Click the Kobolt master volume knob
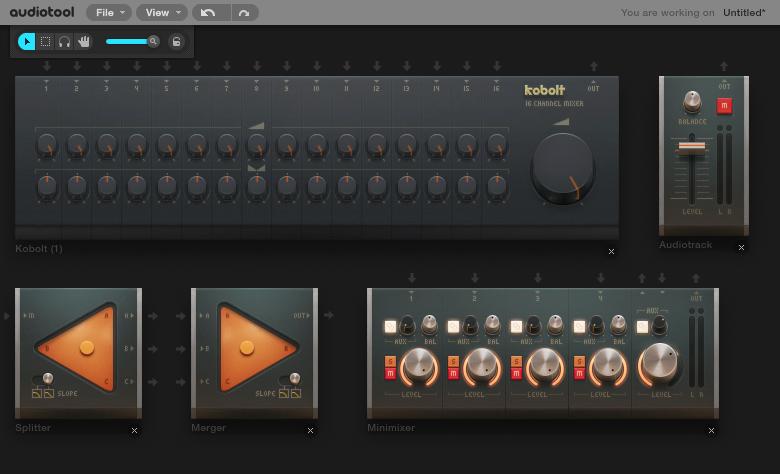The width and height of the screenshot is (780, 474). pos(563,168)
